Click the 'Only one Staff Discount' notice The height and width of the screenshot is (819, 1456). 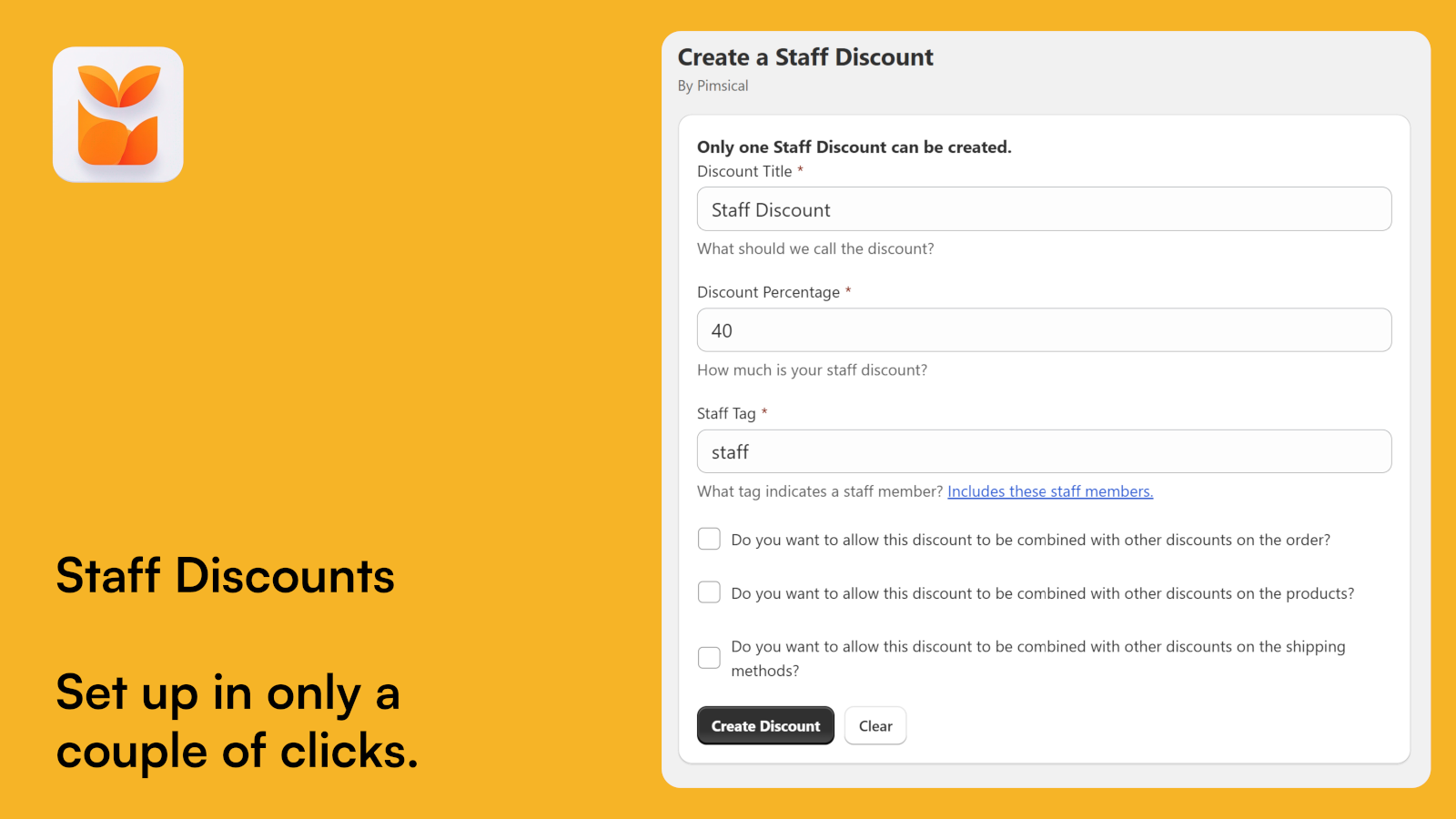coord(854,147)
